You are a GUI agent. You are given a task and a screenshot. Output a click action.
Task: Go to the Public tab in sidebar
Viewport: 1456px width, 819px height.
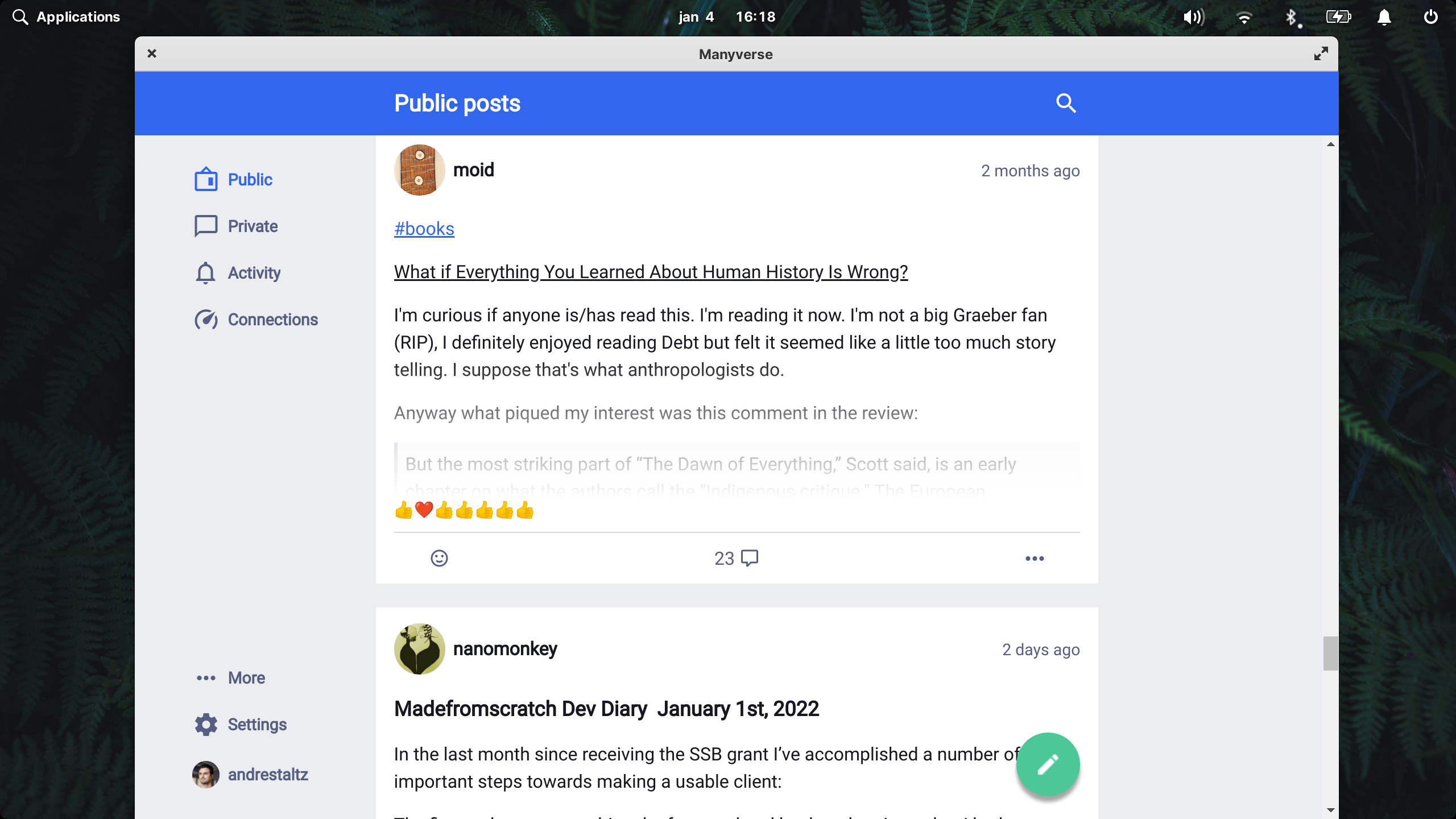(x=233, y=179)
